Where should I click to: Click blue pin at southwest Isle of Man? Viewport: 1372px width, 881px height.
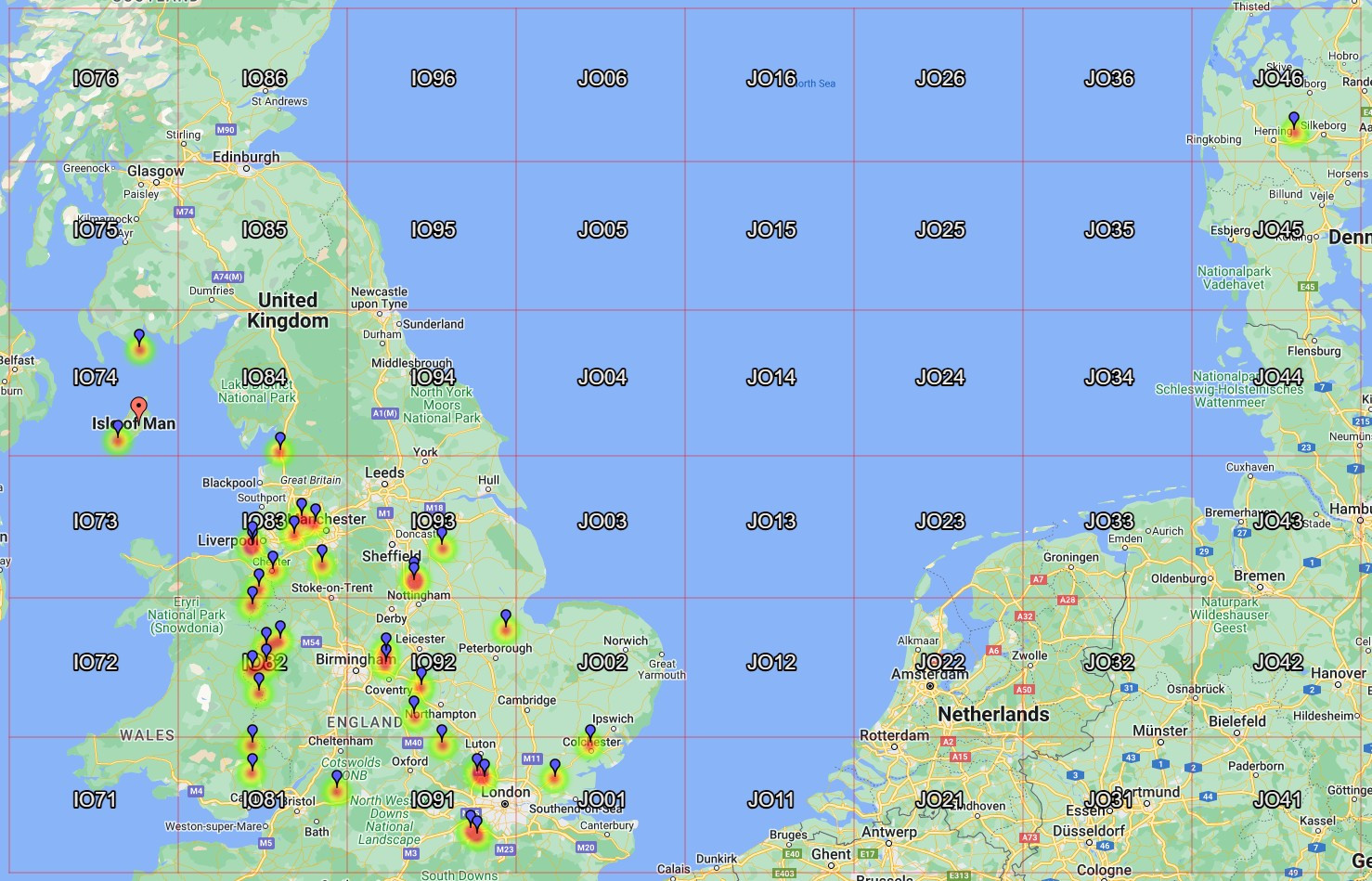(x=118, y=429)
